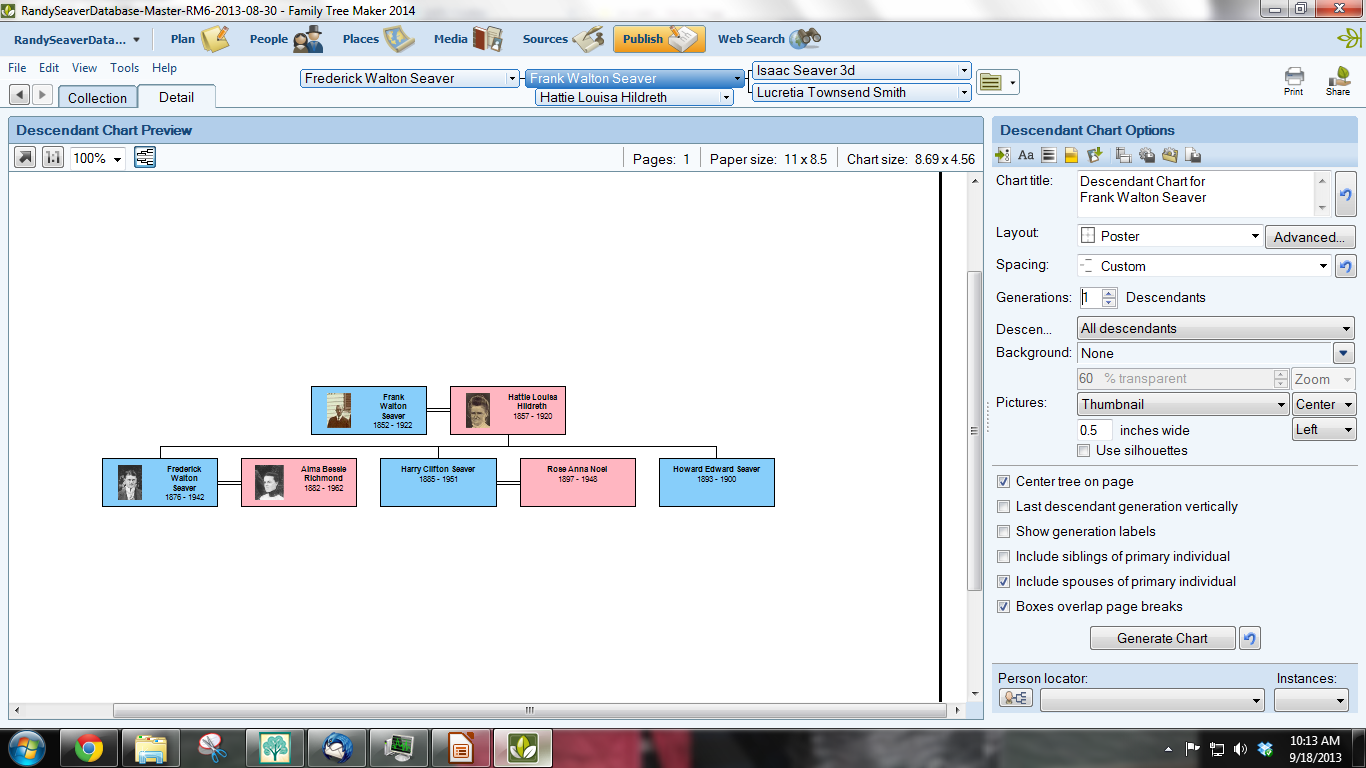Open the picture position Left dropdown

1324,429
